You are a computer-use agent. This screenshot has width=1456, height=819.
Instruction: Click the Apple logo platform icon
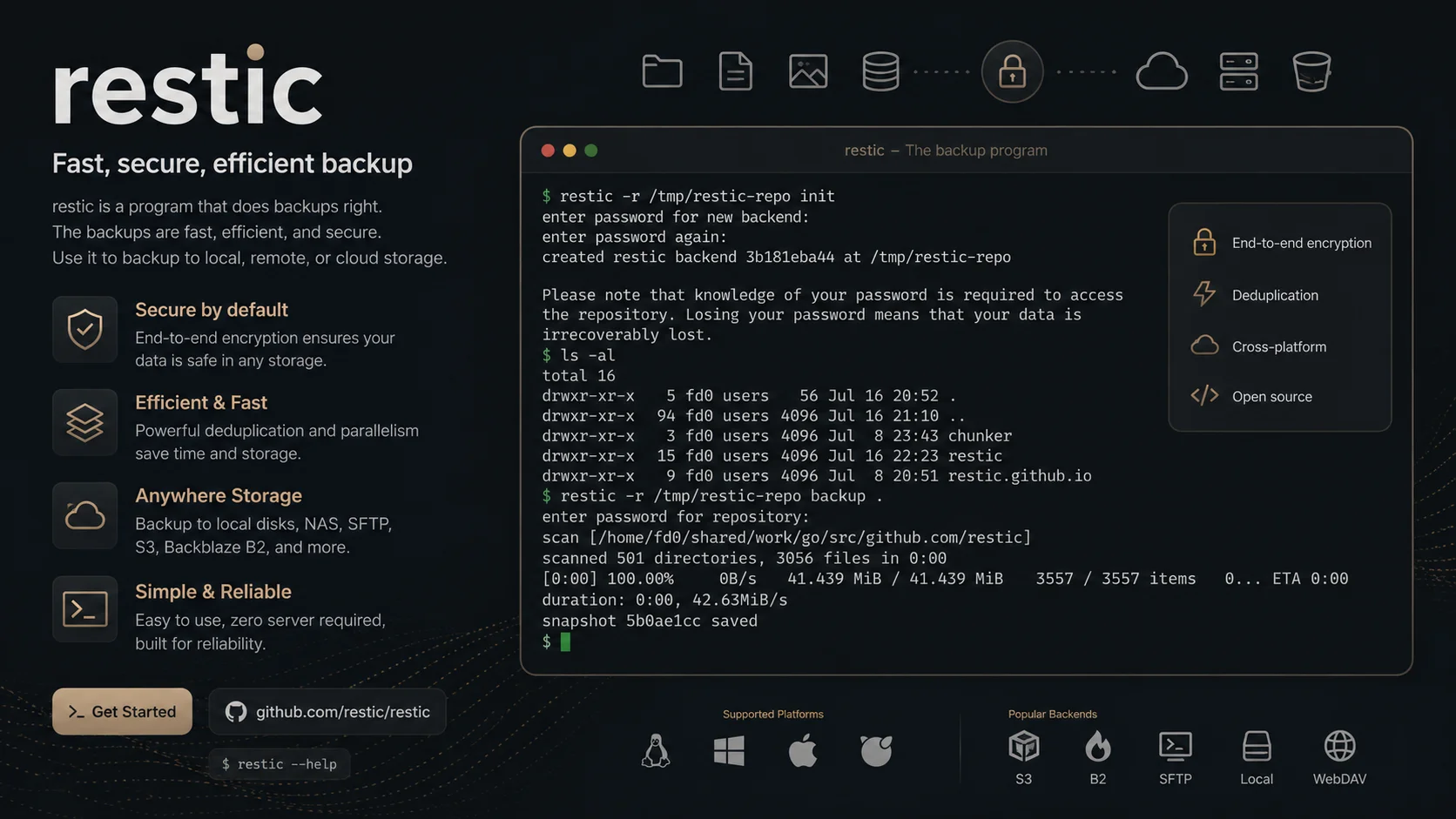click(x=803, y=749)
